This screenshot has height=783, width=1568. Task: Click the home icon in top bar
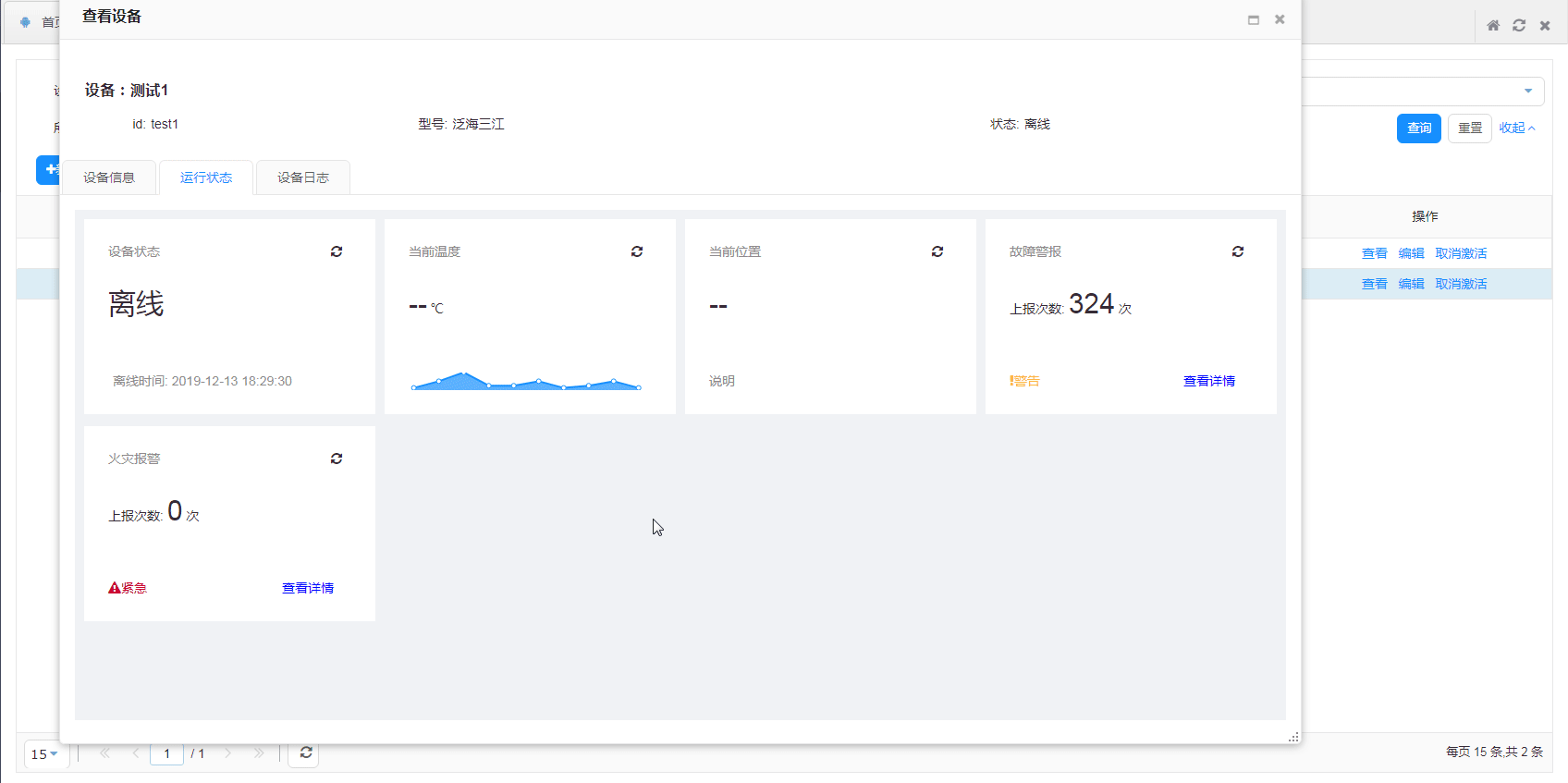pyautogui.click(x=1493, y=26)
